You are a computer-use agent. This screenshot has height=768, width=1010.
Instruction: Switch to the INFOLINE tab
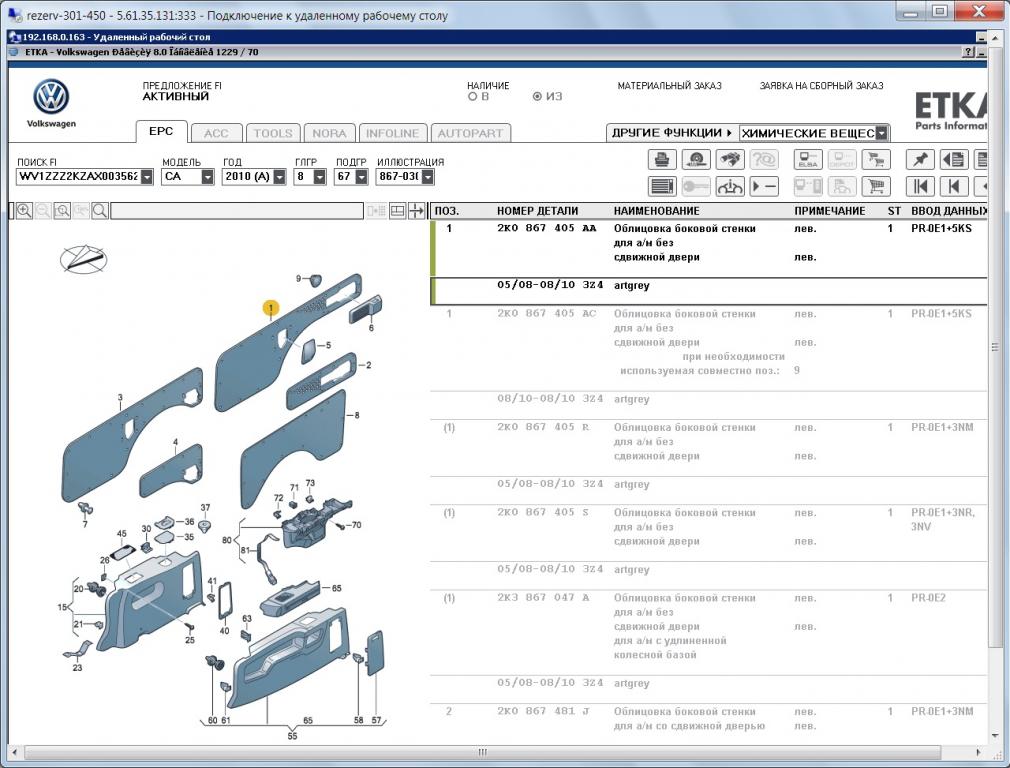click(392, 133)
